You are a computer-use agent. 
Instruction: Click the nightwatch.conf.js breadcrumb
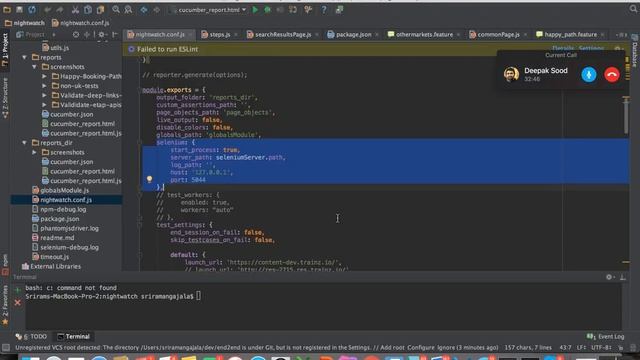pyautogui.click(x=80, y=23)
